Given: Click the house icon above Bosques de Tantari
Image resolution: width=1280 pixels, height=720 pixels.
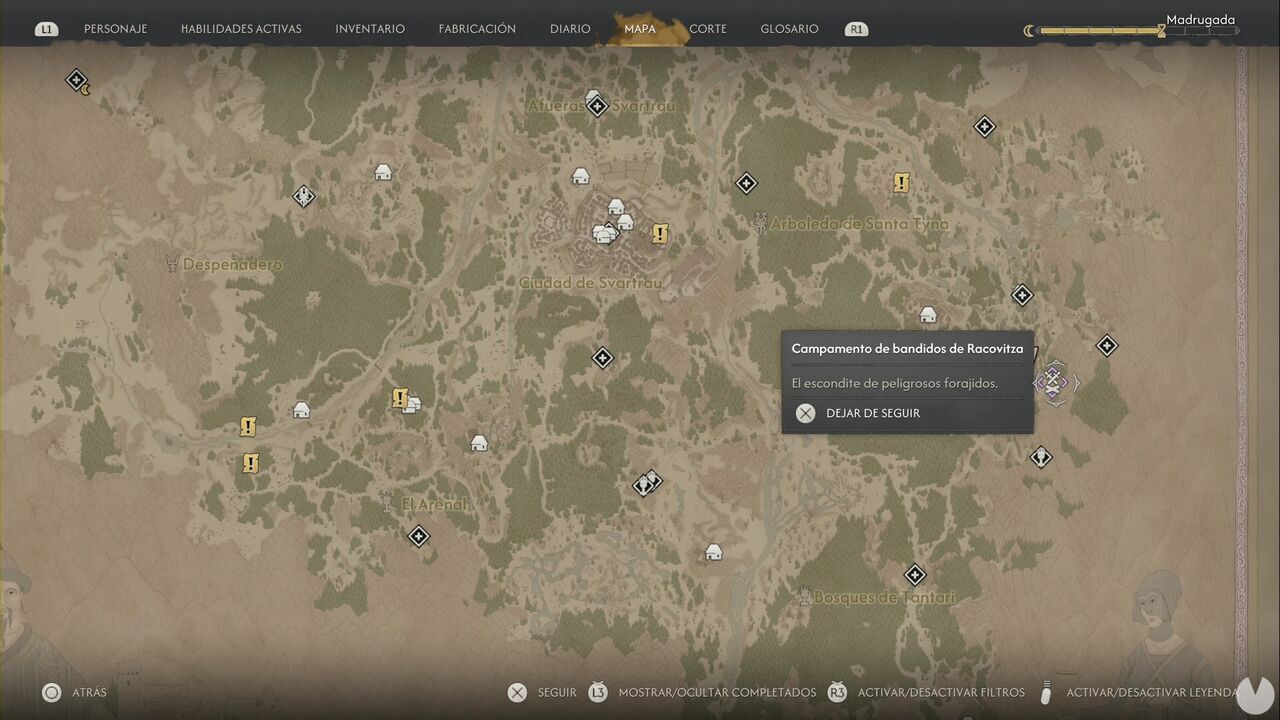Looking at the screenshot, I should (x=713, y=552).
